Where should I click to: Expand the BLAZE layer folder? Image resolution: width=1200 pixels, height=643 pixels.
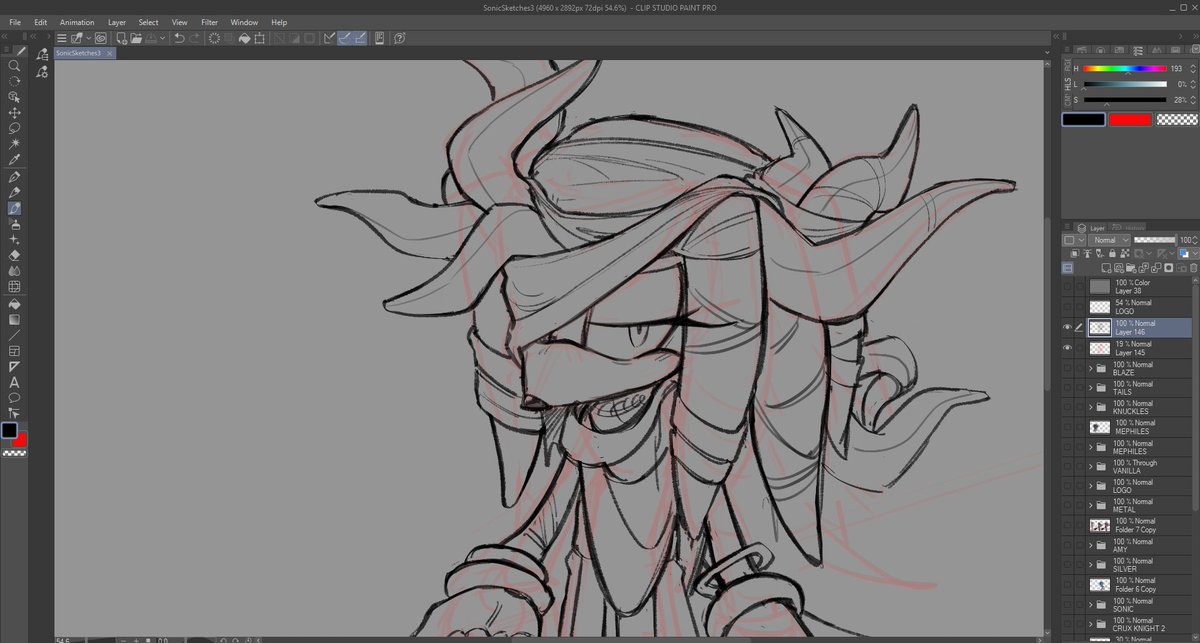[1091, 368]
